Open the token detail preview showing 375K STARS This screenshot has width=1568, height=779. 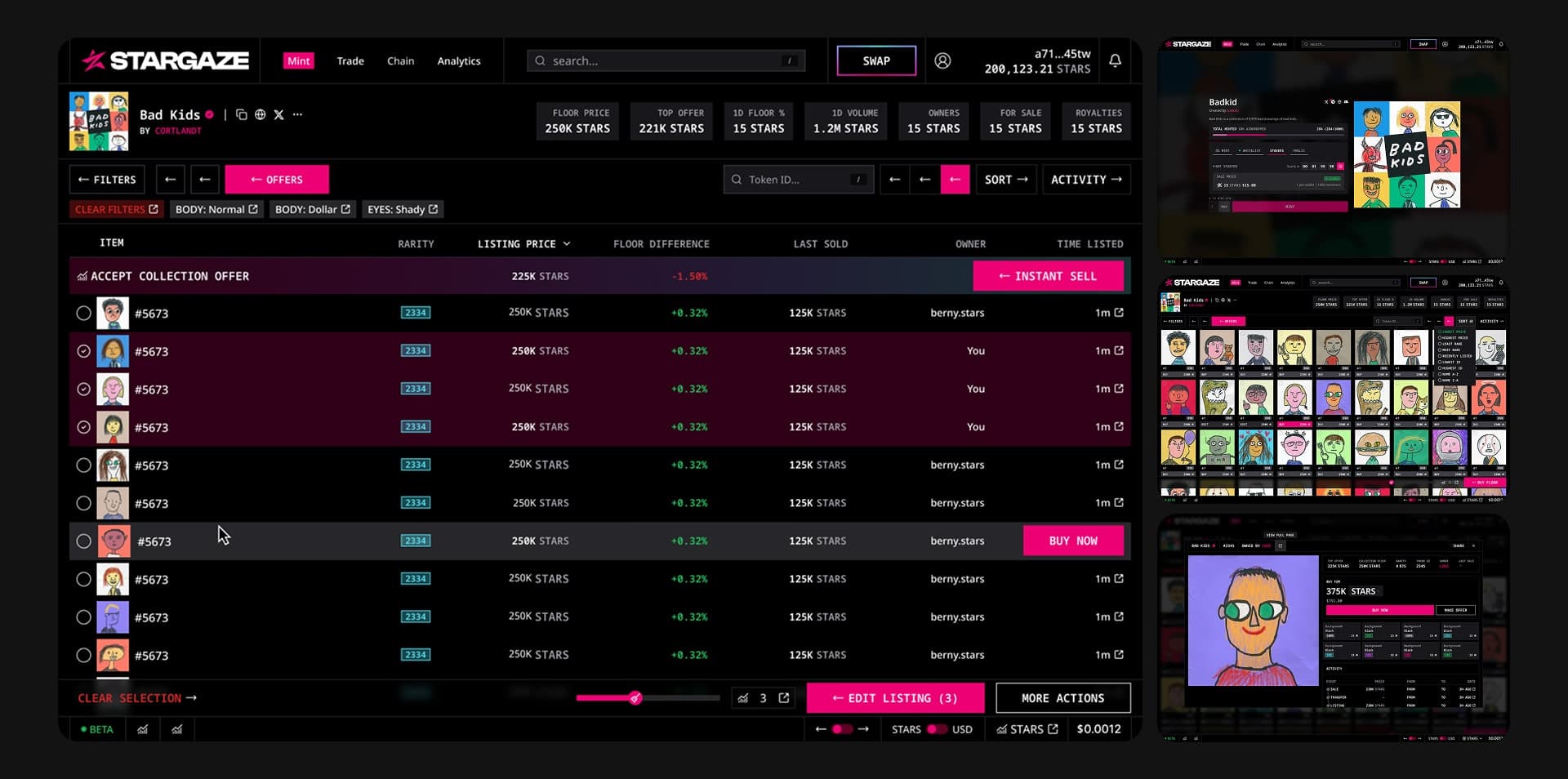pos(1334,627)
